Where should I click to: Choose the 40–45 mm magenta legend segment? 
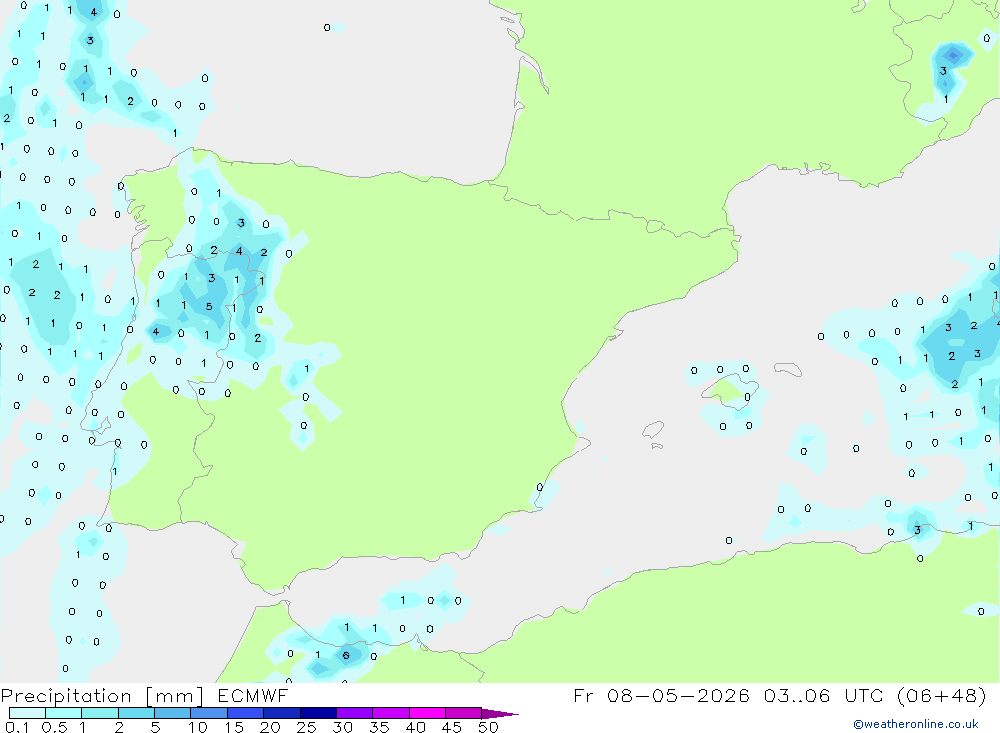click(x=427, y=713)
